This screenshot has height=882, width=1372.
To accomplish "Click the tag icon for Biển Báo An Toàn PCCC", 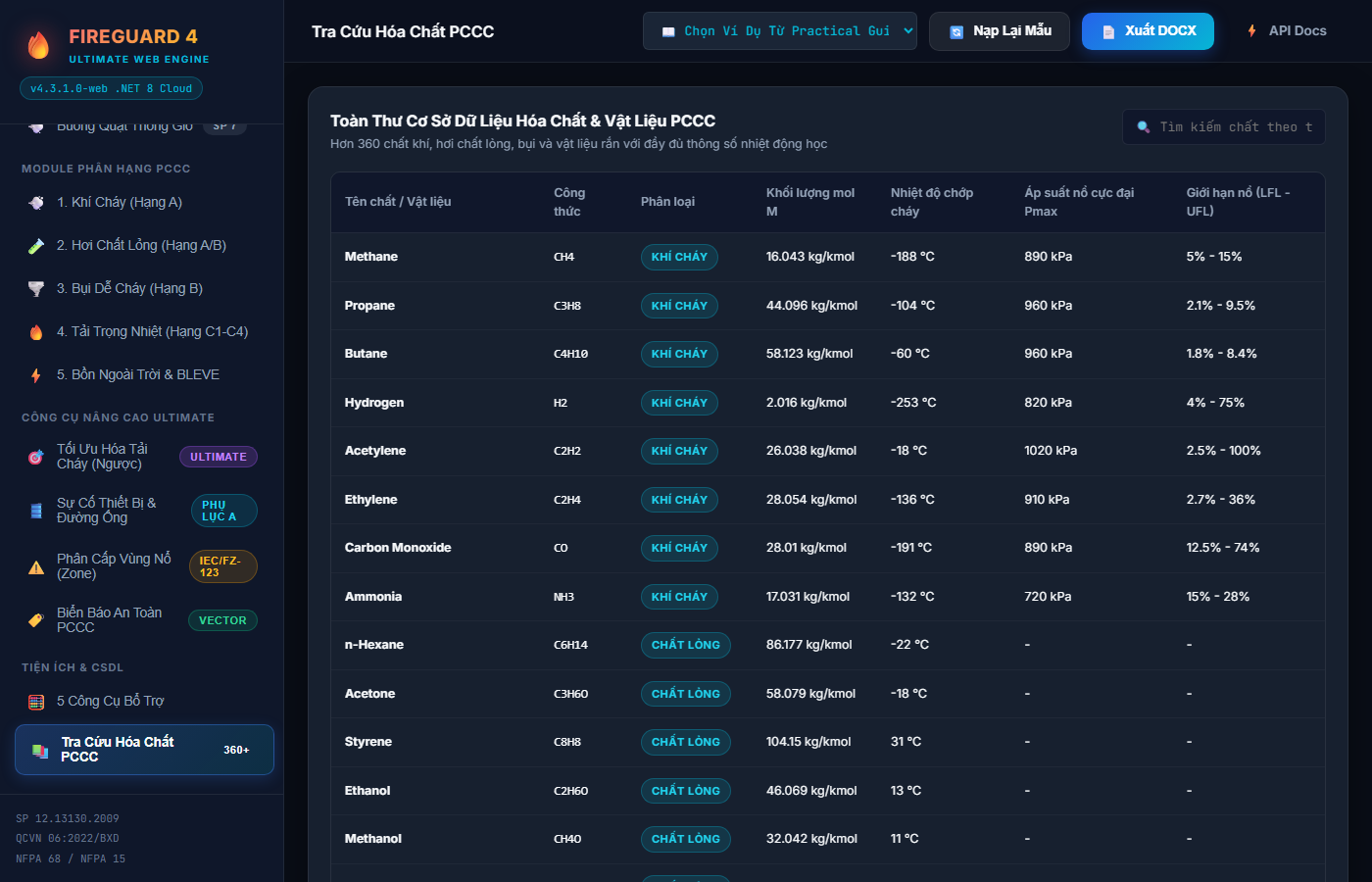I will pyautogui.click(x=36, y=620).
